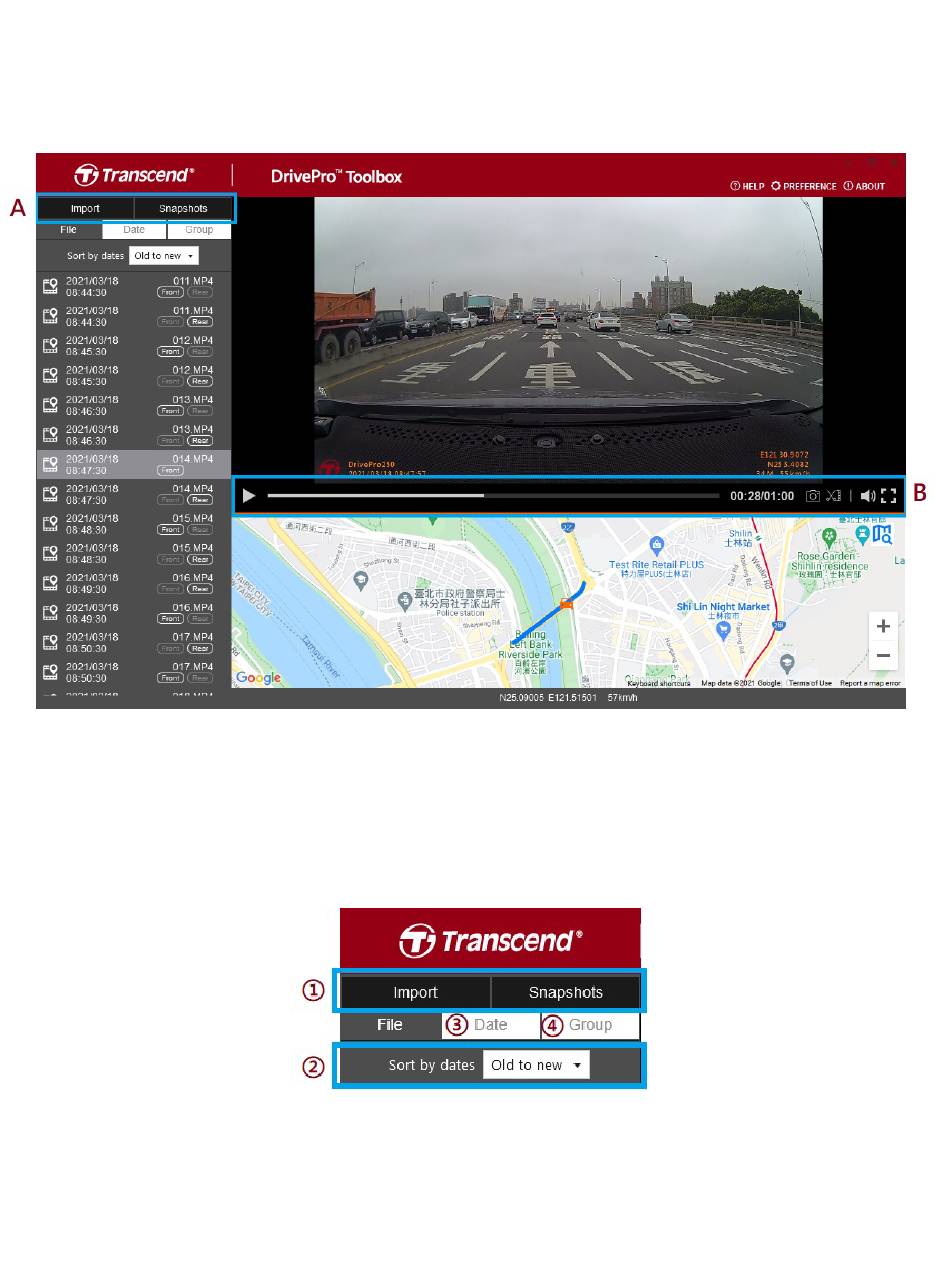Switch to the File tab in the app window

(68, 230)
